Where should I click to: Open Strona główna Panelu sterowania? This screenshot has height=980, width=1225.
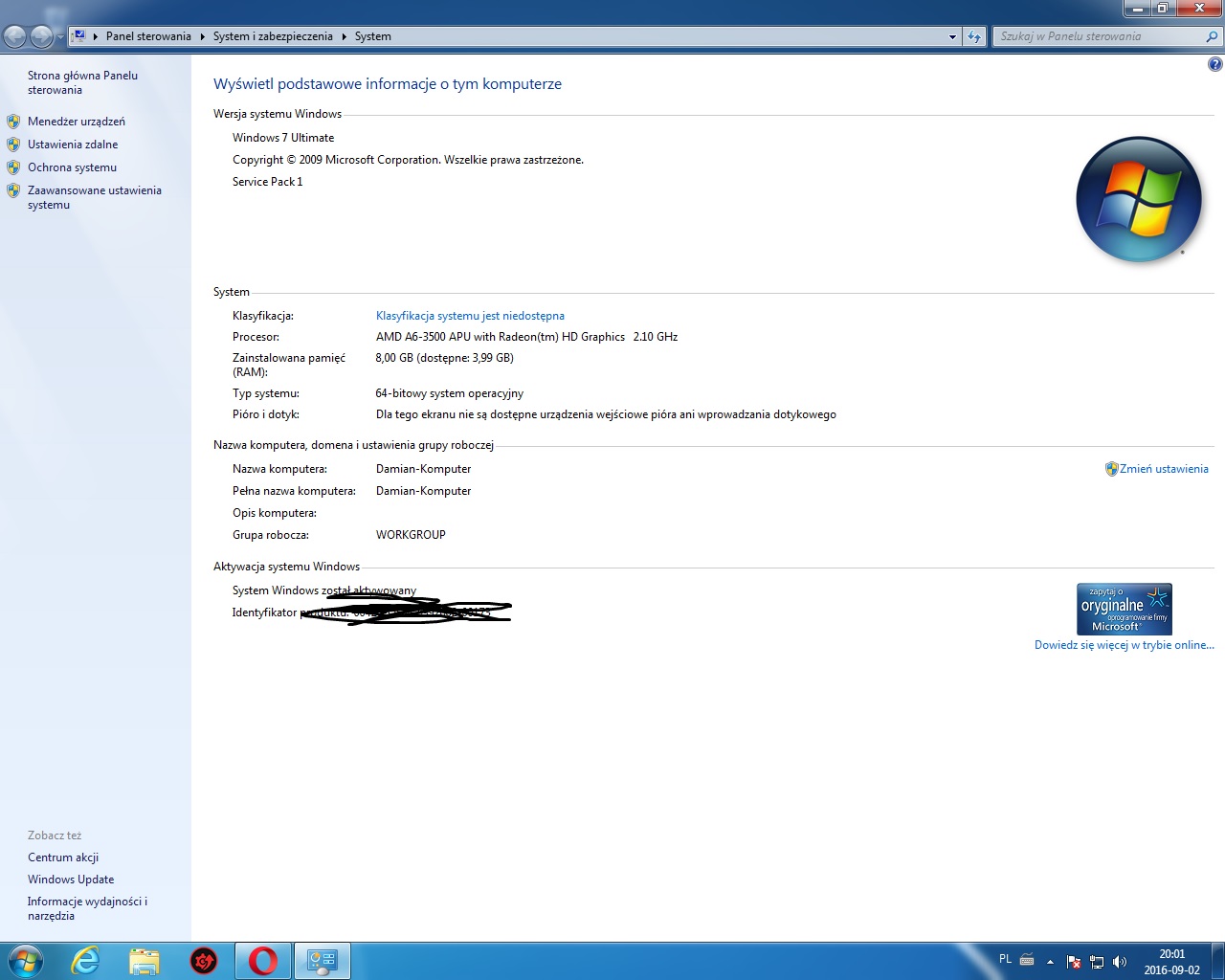[82, 82]
